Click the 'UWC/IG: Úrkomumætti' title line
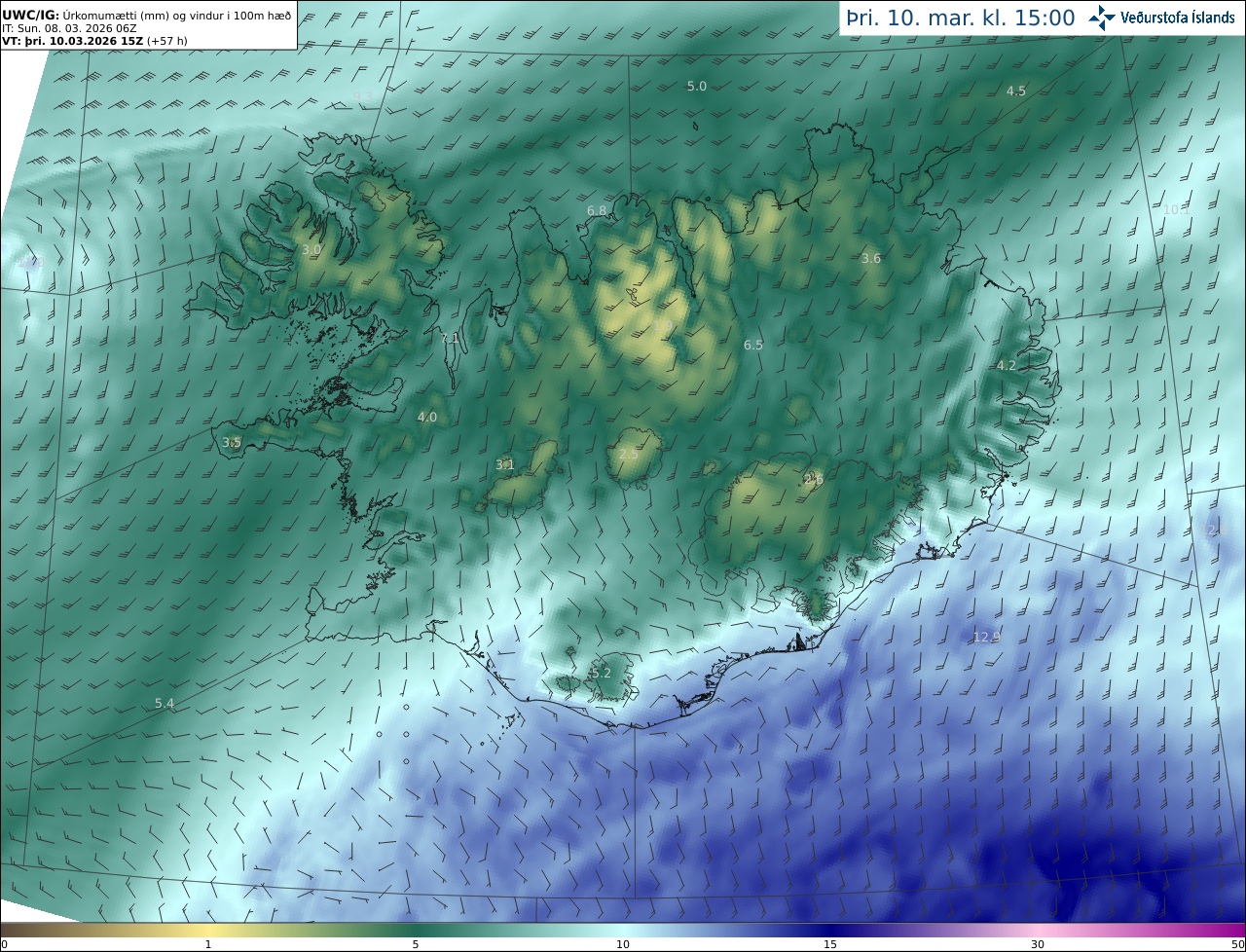This screenshot has width=1246, height=952. click(146, 15)
